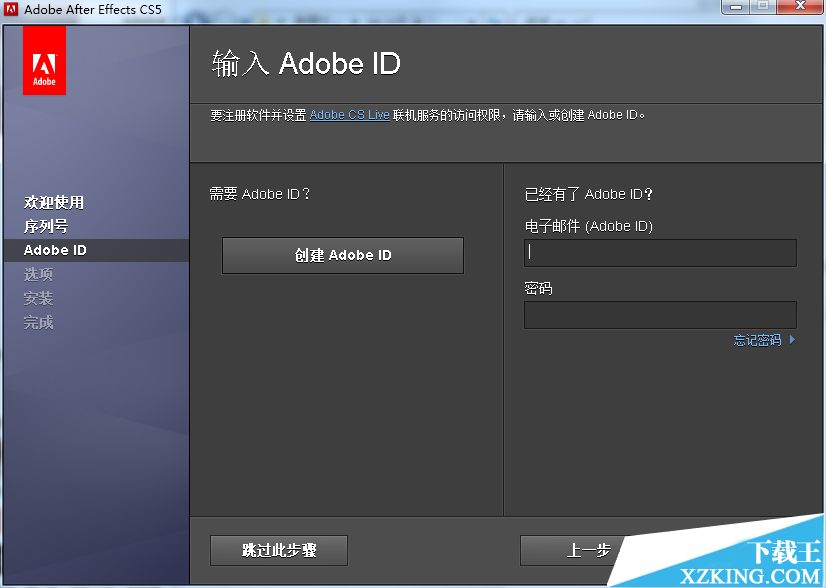Click the 已经有了 Adobe ID？ text
826x588 pixels.
(x=588, y=194)
